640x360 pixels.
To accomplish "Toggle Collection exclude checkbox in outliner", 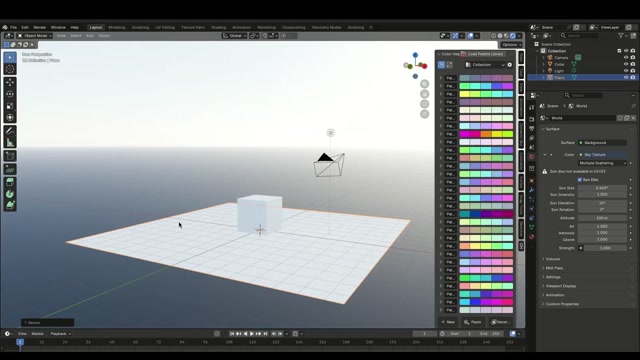I will [619, 51].
